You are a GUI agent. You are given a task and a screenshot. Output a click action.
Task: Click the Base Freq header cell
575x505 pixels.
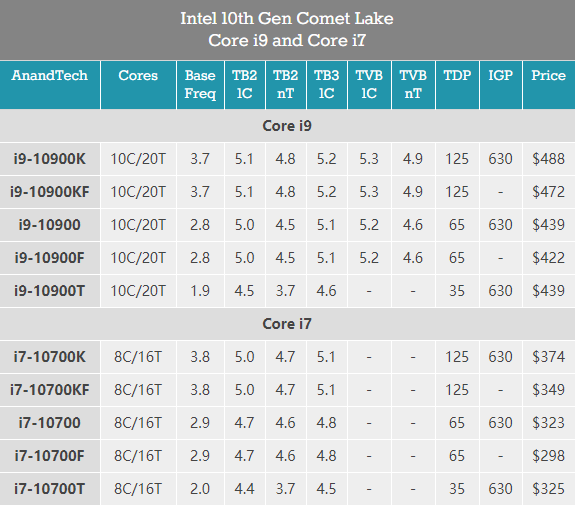[x=200, y=85]
